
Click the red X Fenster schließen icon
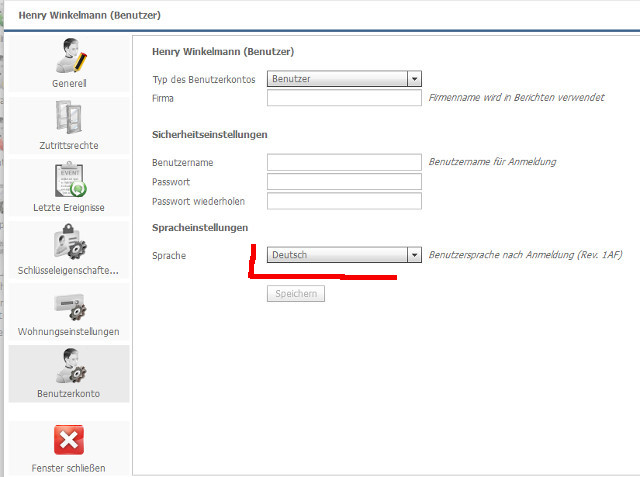(69, 440)
